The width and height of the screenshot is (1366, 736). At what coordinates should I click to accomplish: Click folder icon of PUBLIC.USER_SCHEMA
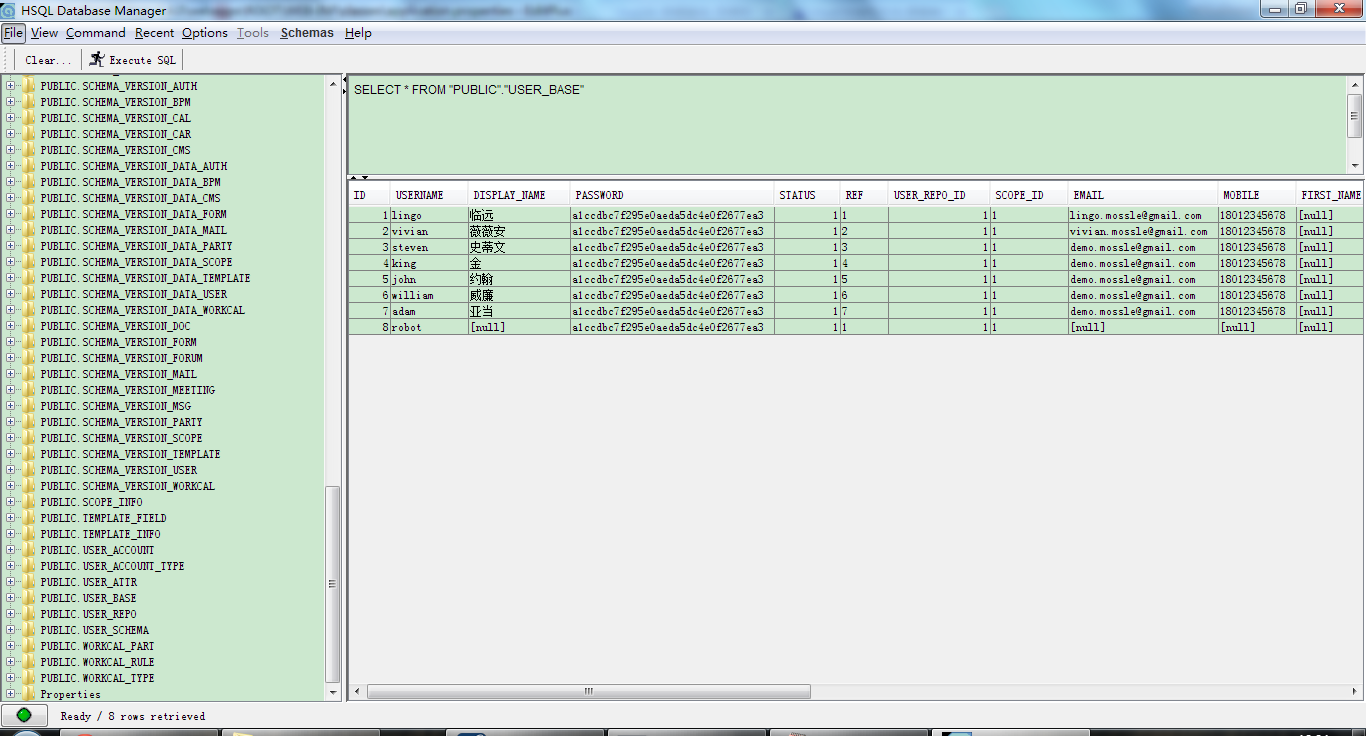[28, 630]
